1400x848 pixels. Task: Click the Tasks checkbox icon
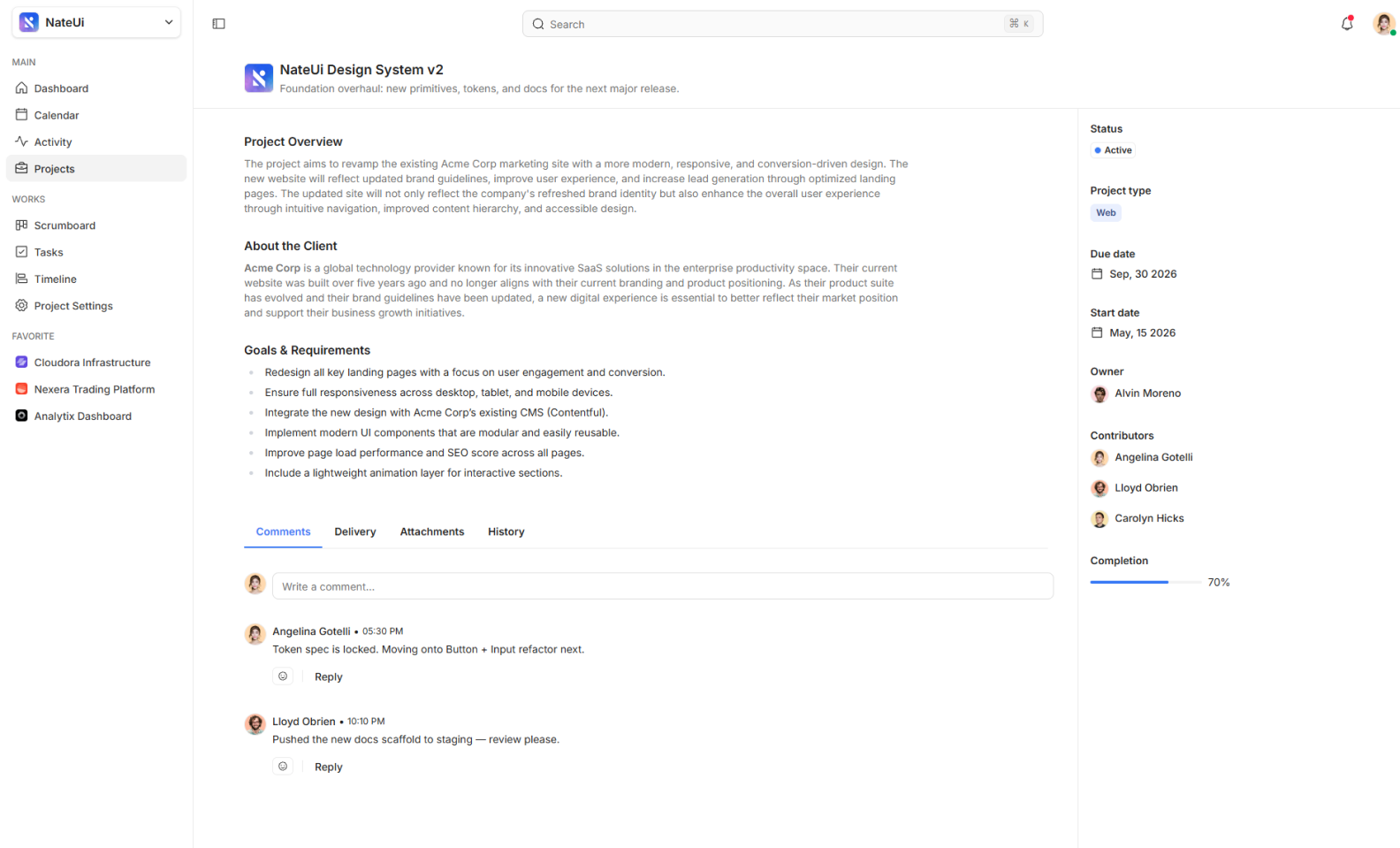coord(22,252)
